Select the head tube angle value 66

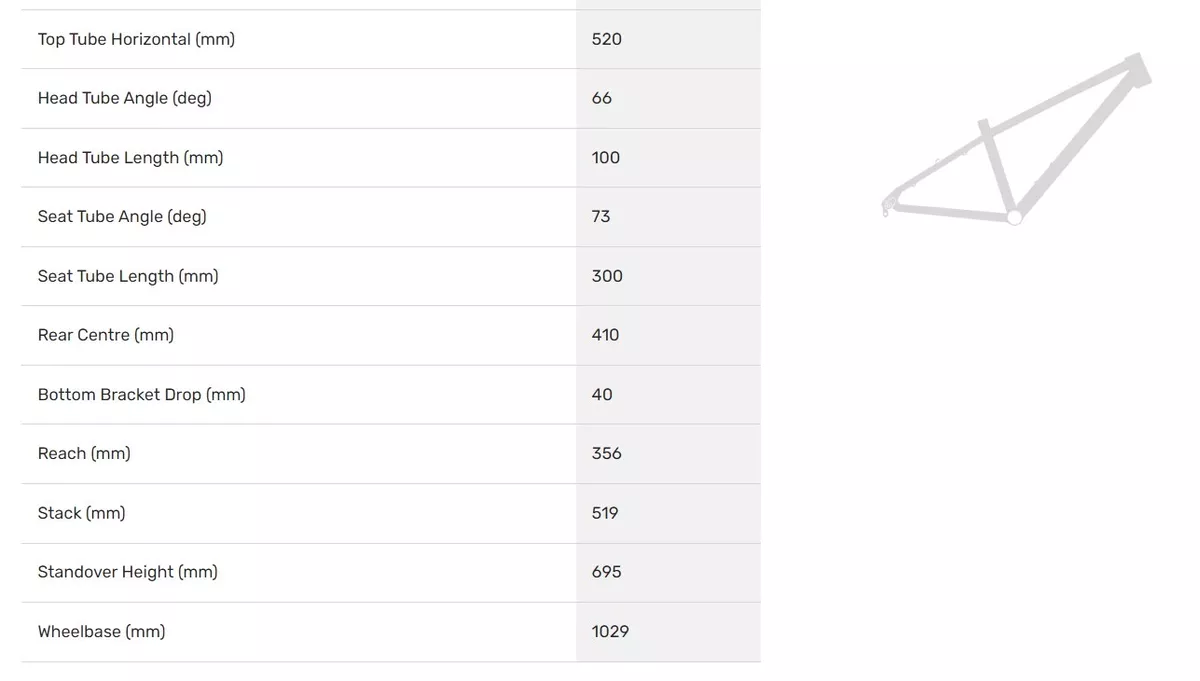[602, 98]
